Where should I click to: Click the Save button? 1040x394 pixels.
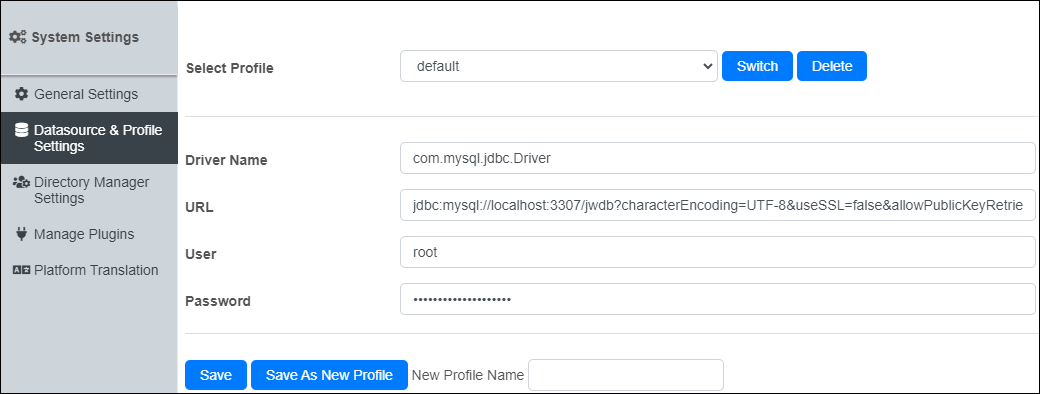click(x=216, y=375)
